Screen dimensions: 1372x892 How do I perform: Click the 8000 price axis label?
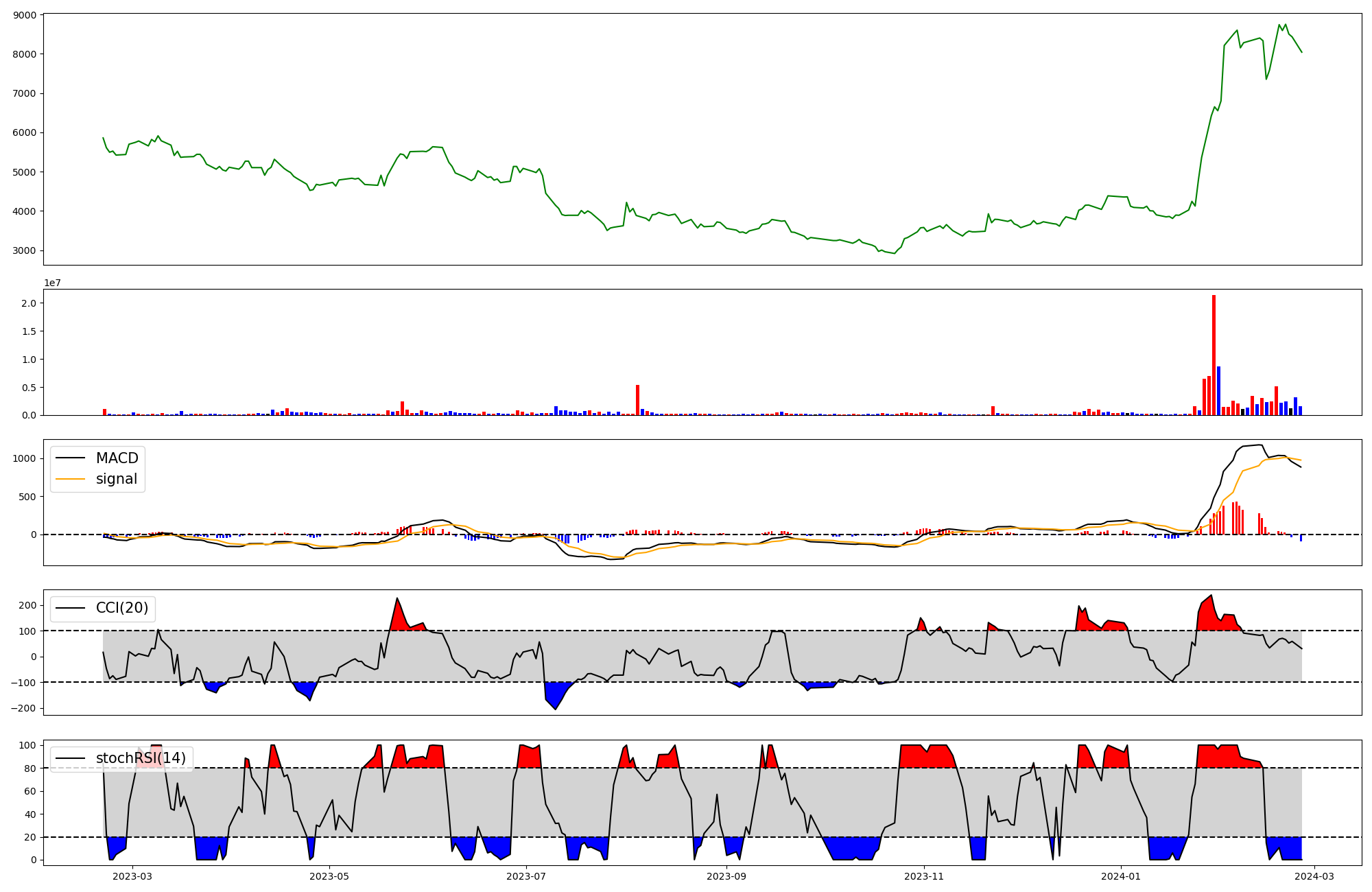pos(25,54)
